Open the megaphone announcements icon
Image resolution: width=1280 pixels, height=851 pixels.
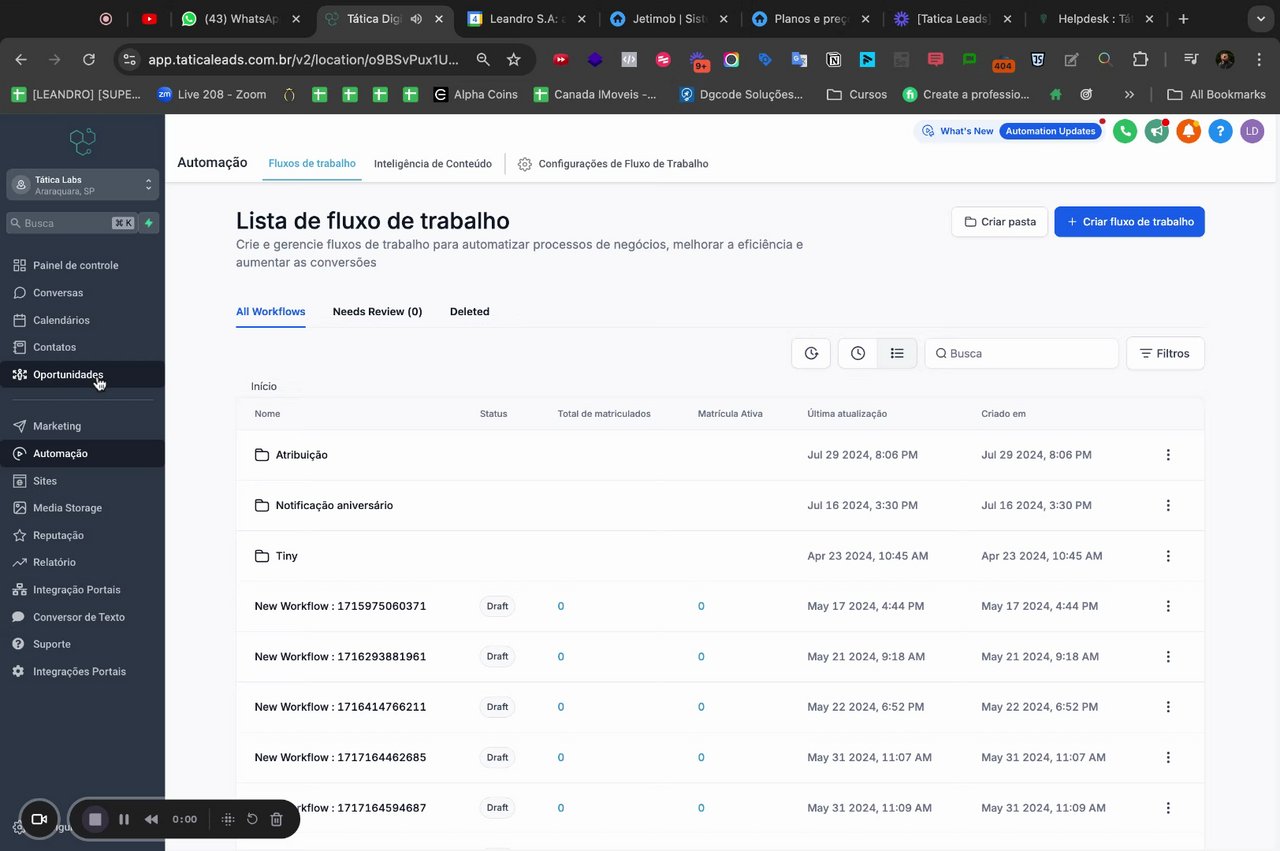1157,131
